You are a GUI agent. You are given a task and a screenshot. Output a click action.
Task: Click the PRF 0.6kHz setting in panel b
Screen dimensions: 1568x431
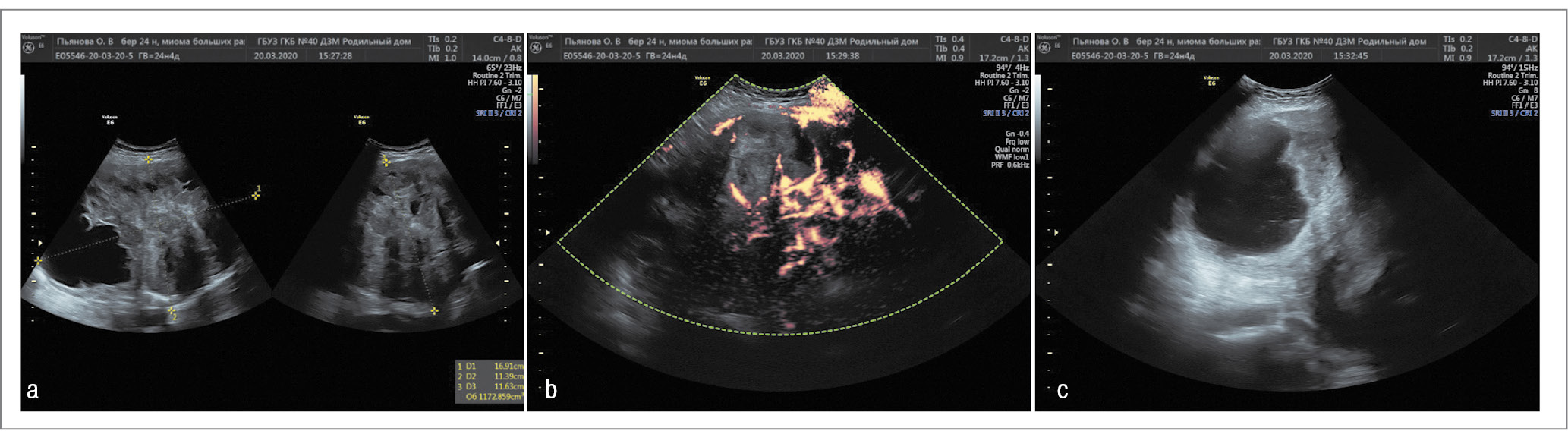tap(1009, 165)
